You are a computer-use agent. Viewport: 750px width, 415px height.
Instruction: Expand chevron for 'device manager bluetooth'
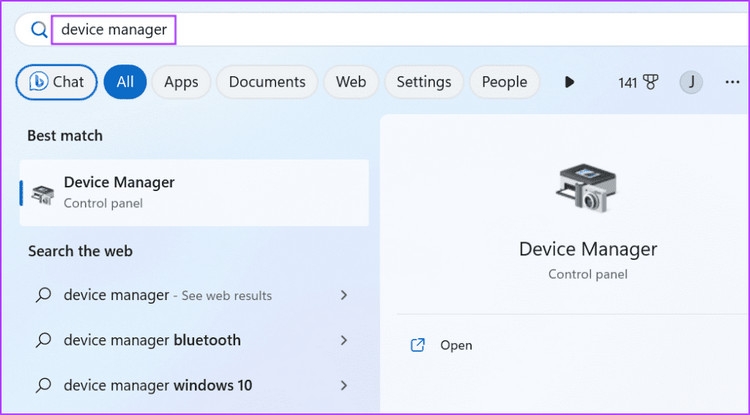point(343,340)
